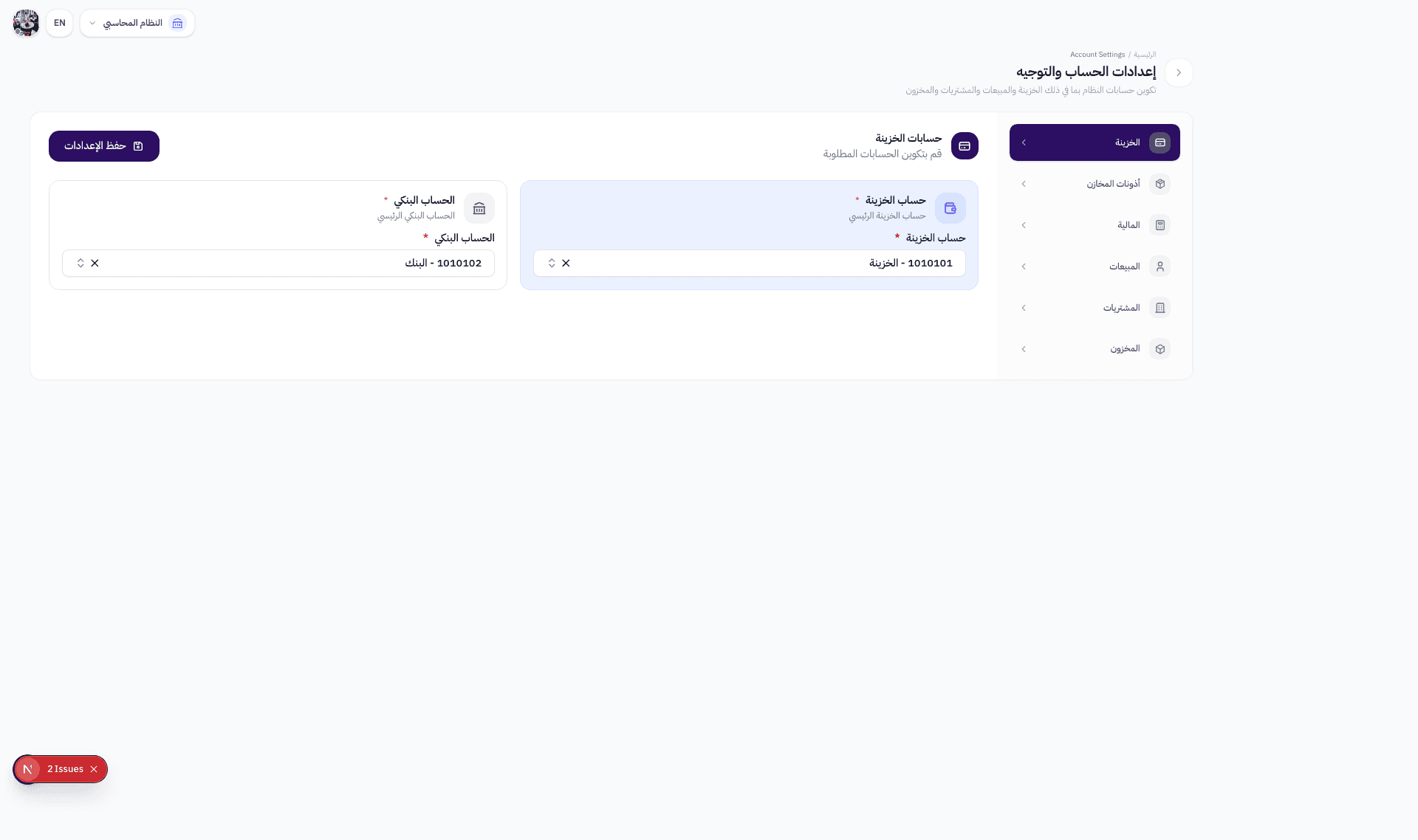The width and height of the screenshot is (1418, 840).
Task: Click the inventory cube icon beside المخزون
Action: point(1161,348)
